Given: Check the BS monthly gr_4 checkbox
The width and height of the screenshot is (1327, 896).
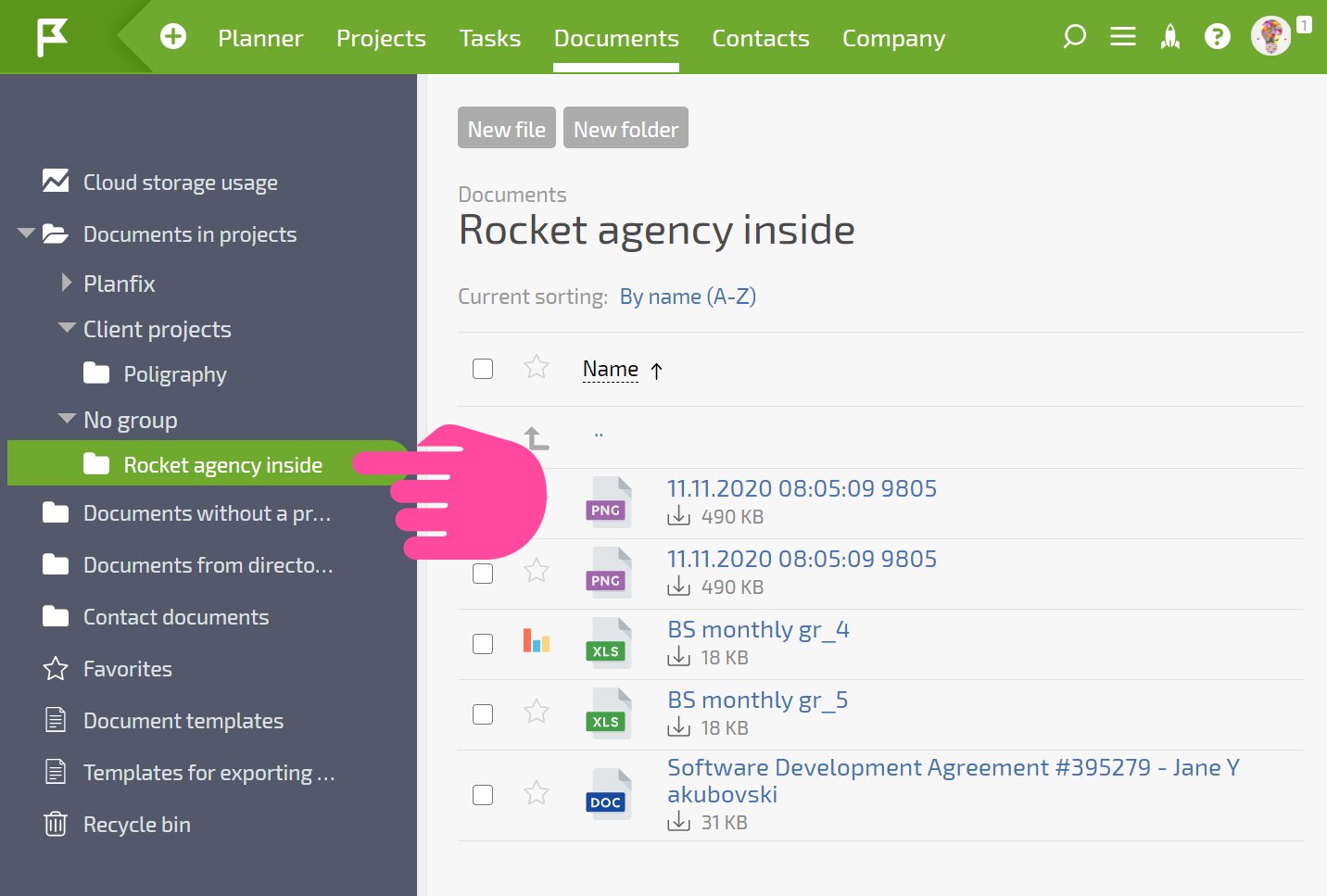Looking at the screenshot, I should pos(483,644).
